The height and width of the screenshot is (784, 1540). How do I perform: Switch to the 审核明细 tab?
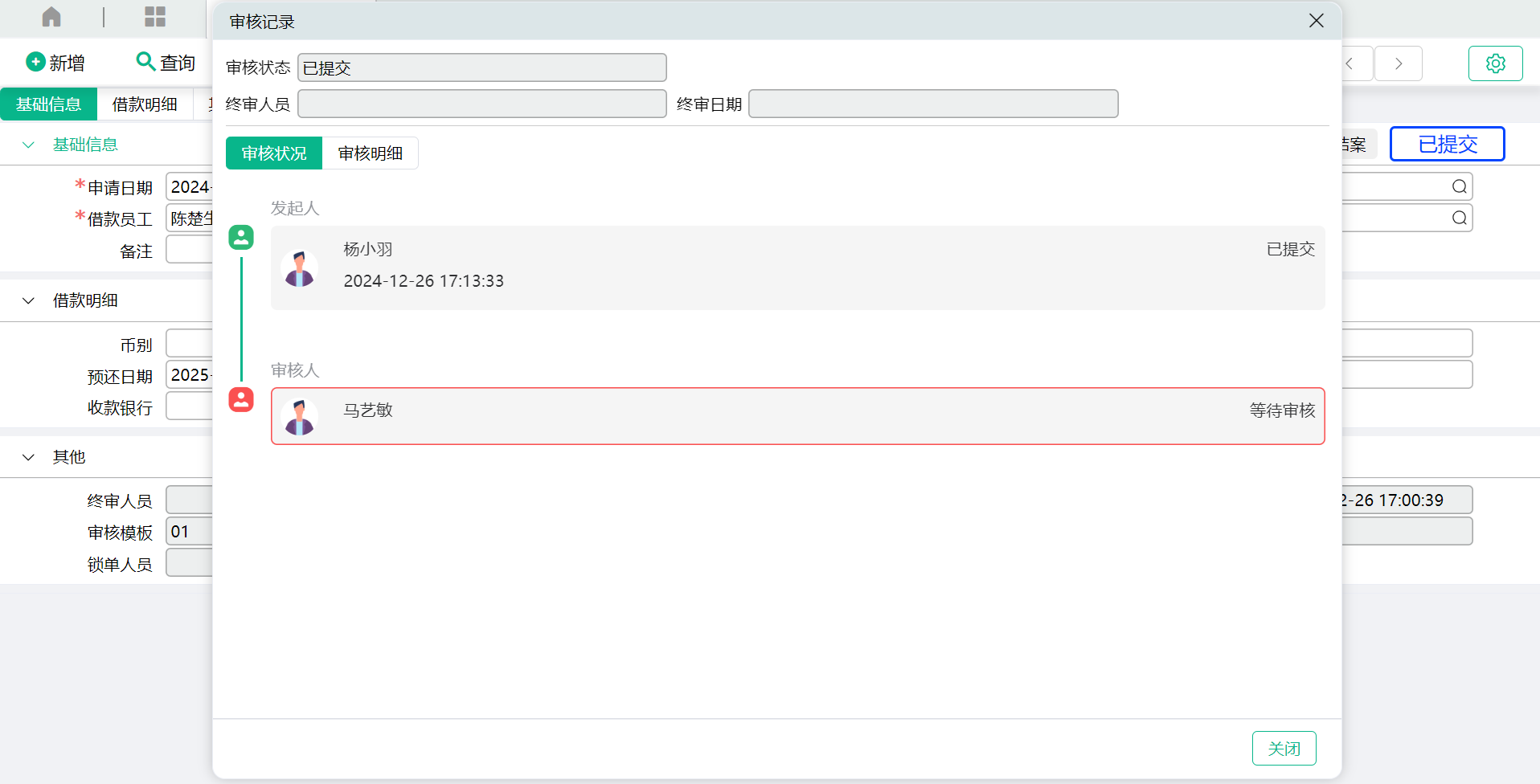370,153
